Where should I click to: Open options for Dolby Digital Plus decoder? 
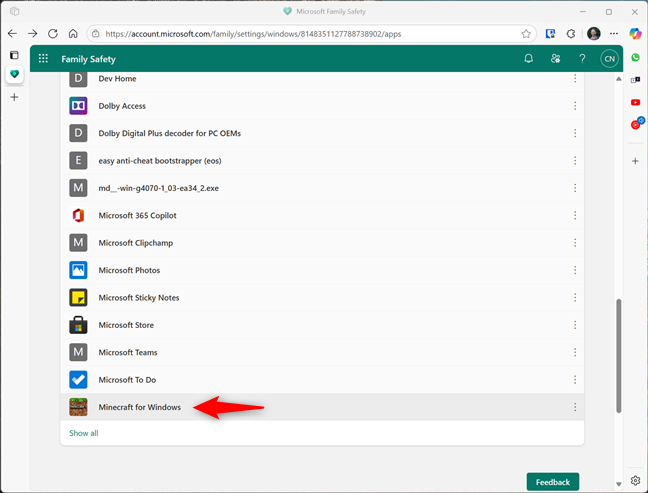coord(575,133)
